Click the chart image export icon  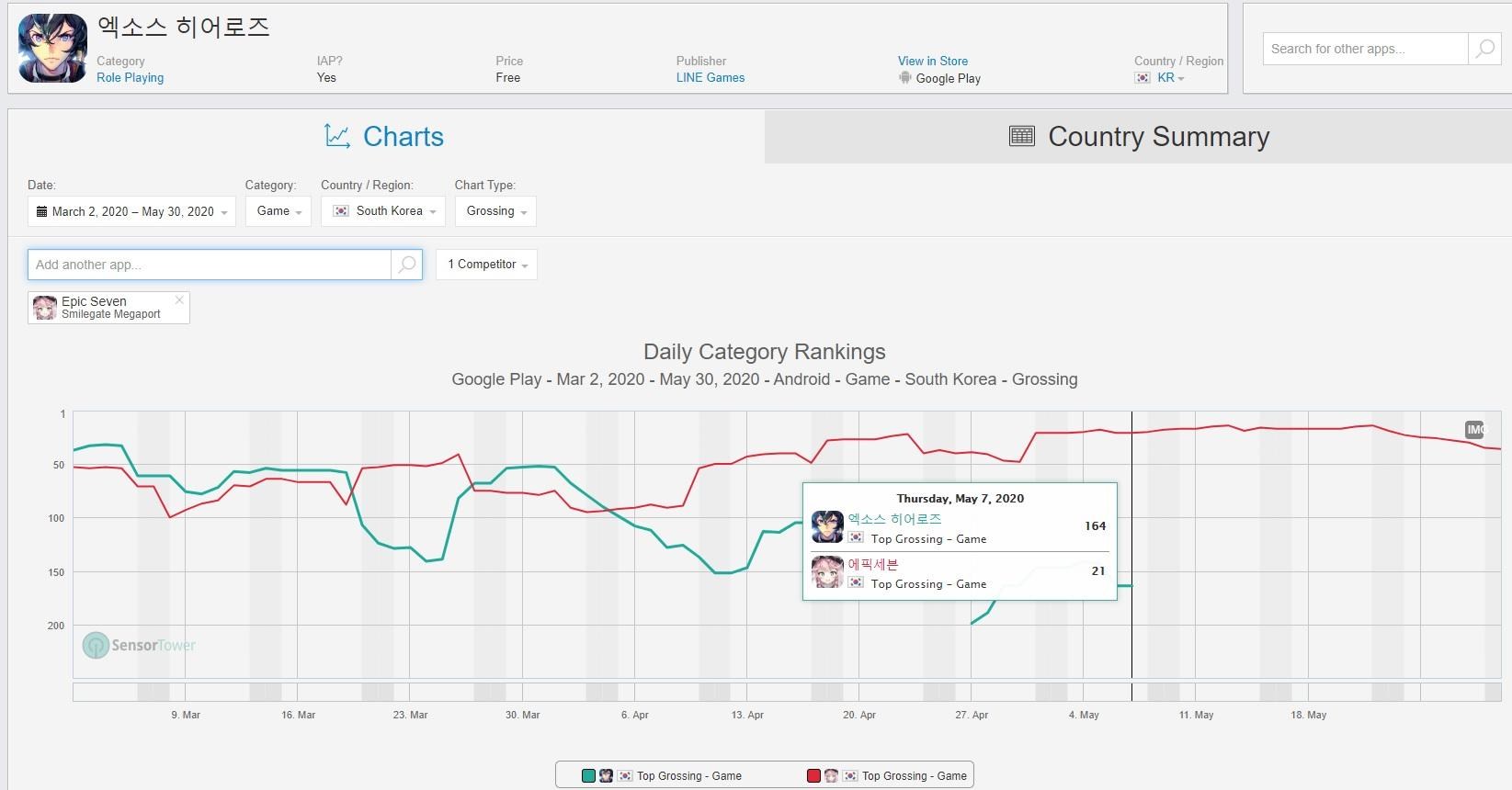1474,429
